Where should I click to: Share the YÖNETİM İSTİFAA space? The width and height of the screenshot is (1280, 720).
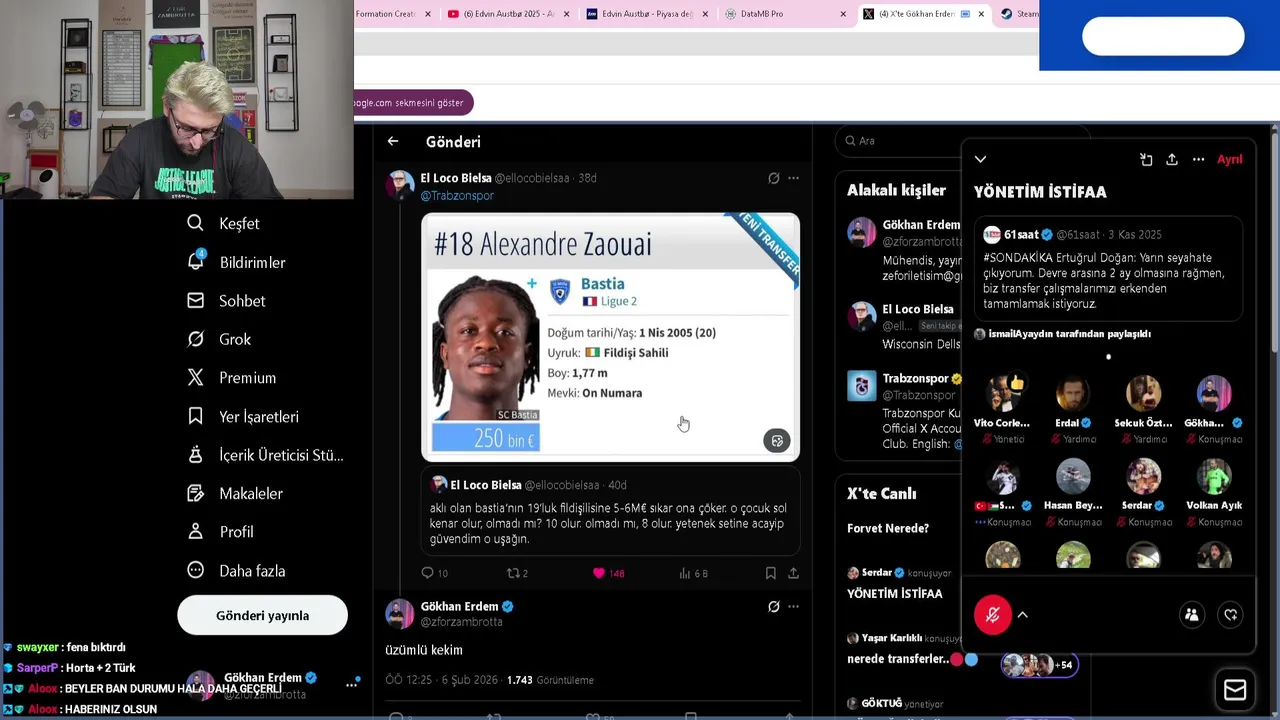coord(1172,160)
